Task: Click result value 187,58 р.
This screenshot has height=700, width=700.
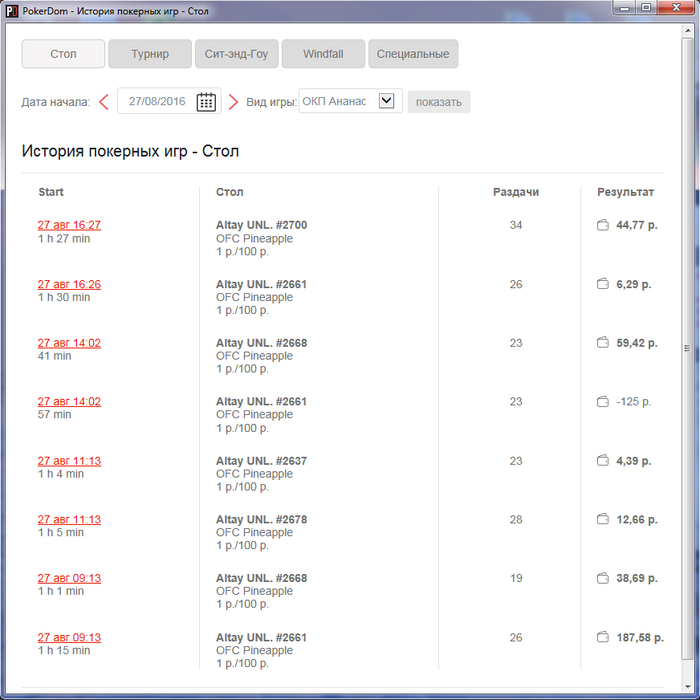Action: (x=640, y=638)
